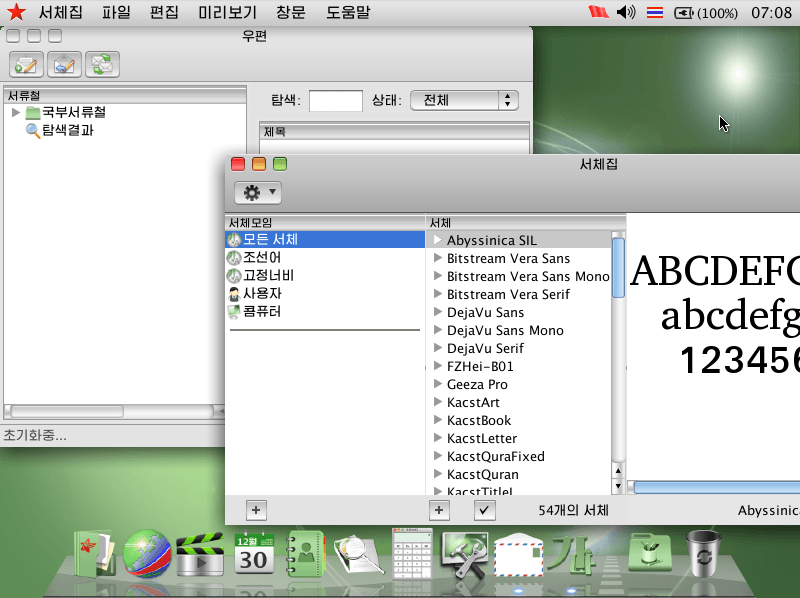Viewport: 800px width, 598px height.
Task: Click the volume icon in menu bar
Action: (x=626, y=12)
